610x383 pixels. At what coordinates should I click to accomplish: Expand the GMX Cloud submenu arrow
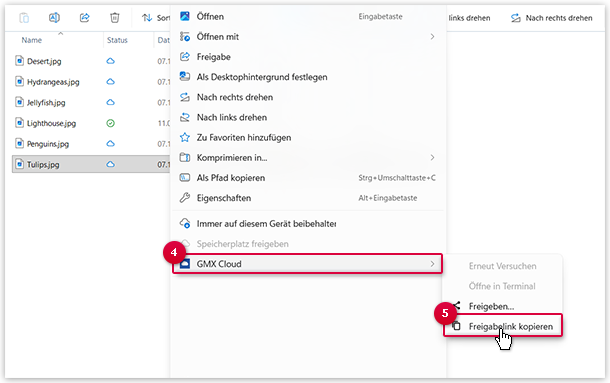point(432,264)
